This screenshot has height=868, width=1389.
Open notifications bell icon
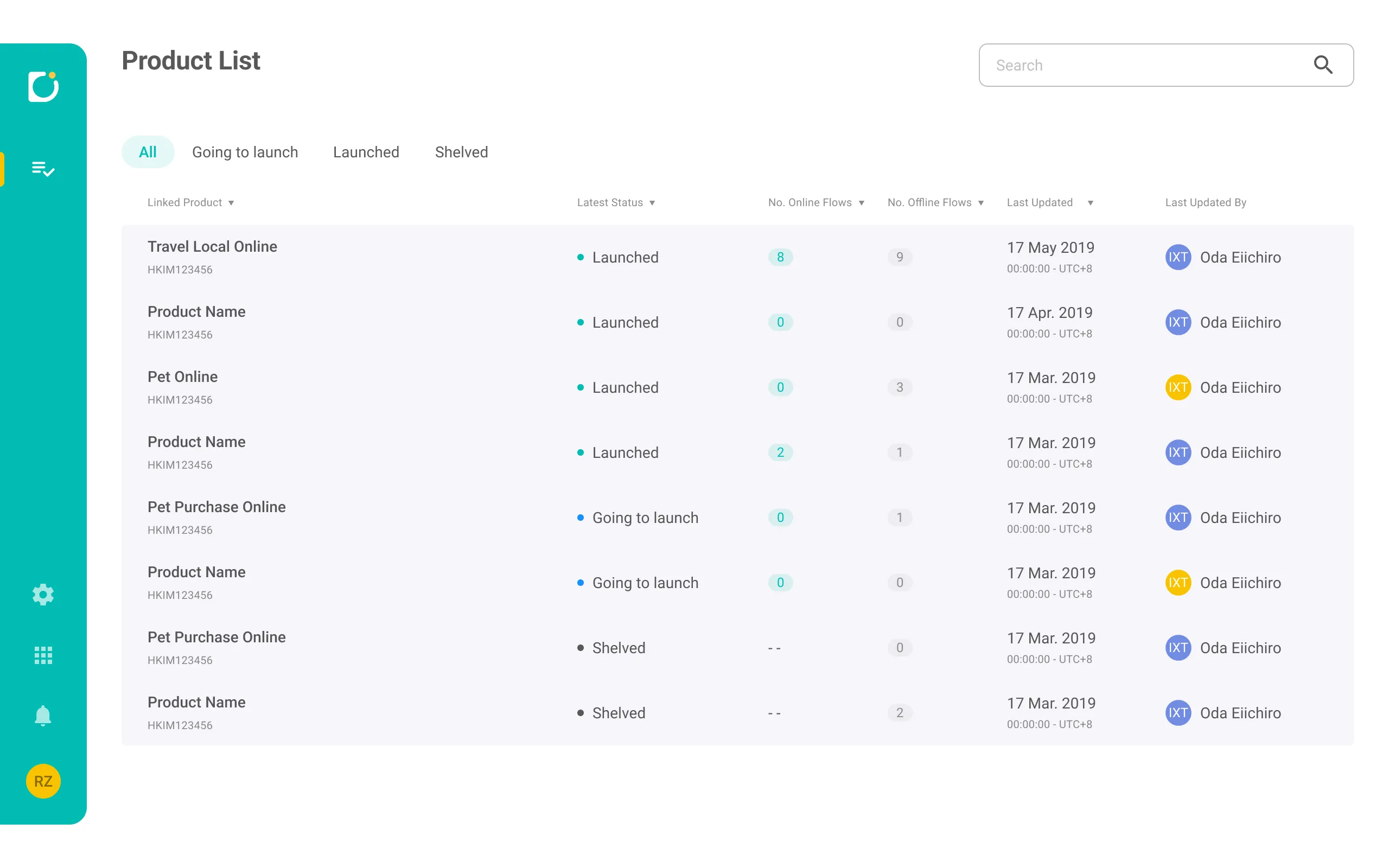(x=43, y=716)
